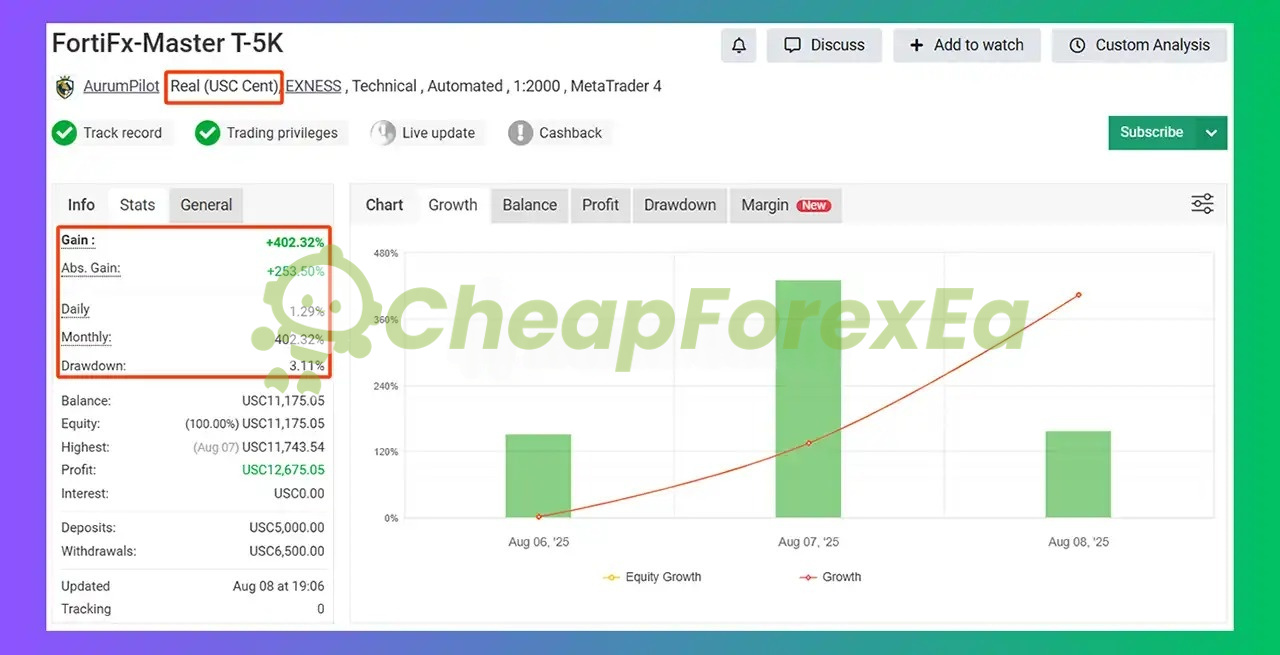This screenshot has width=1280, height=655.
Task: Switch to the Stats tab
Action: click(x=137, y=205)
